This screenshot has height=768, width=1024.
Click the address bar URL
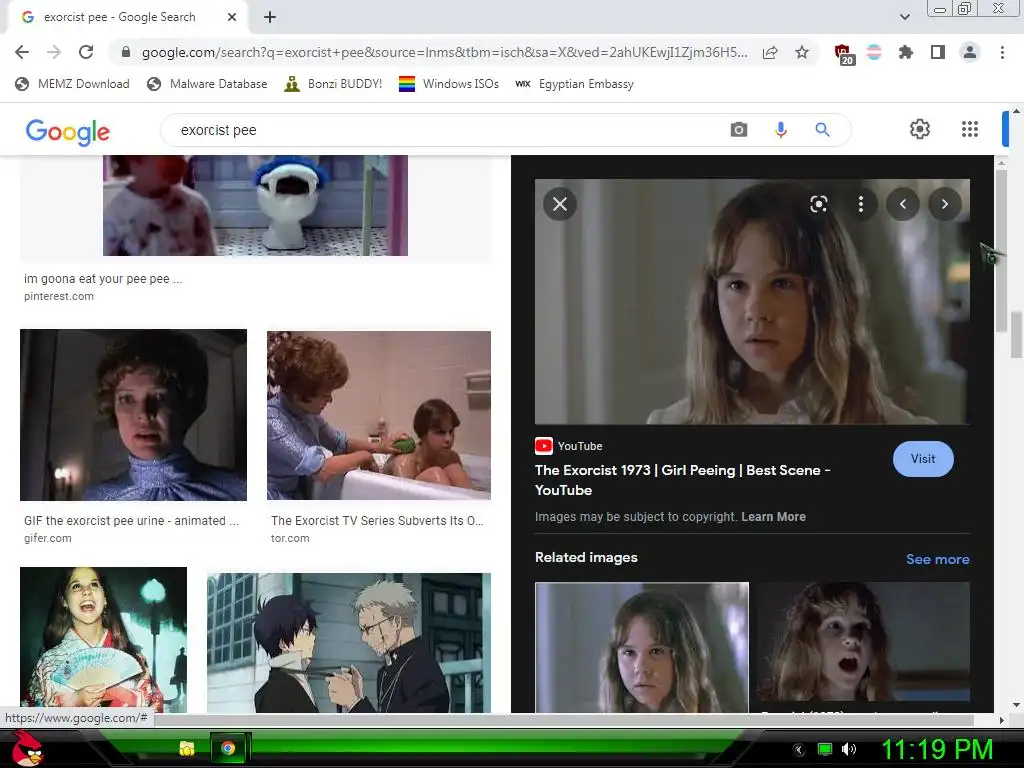444,52
